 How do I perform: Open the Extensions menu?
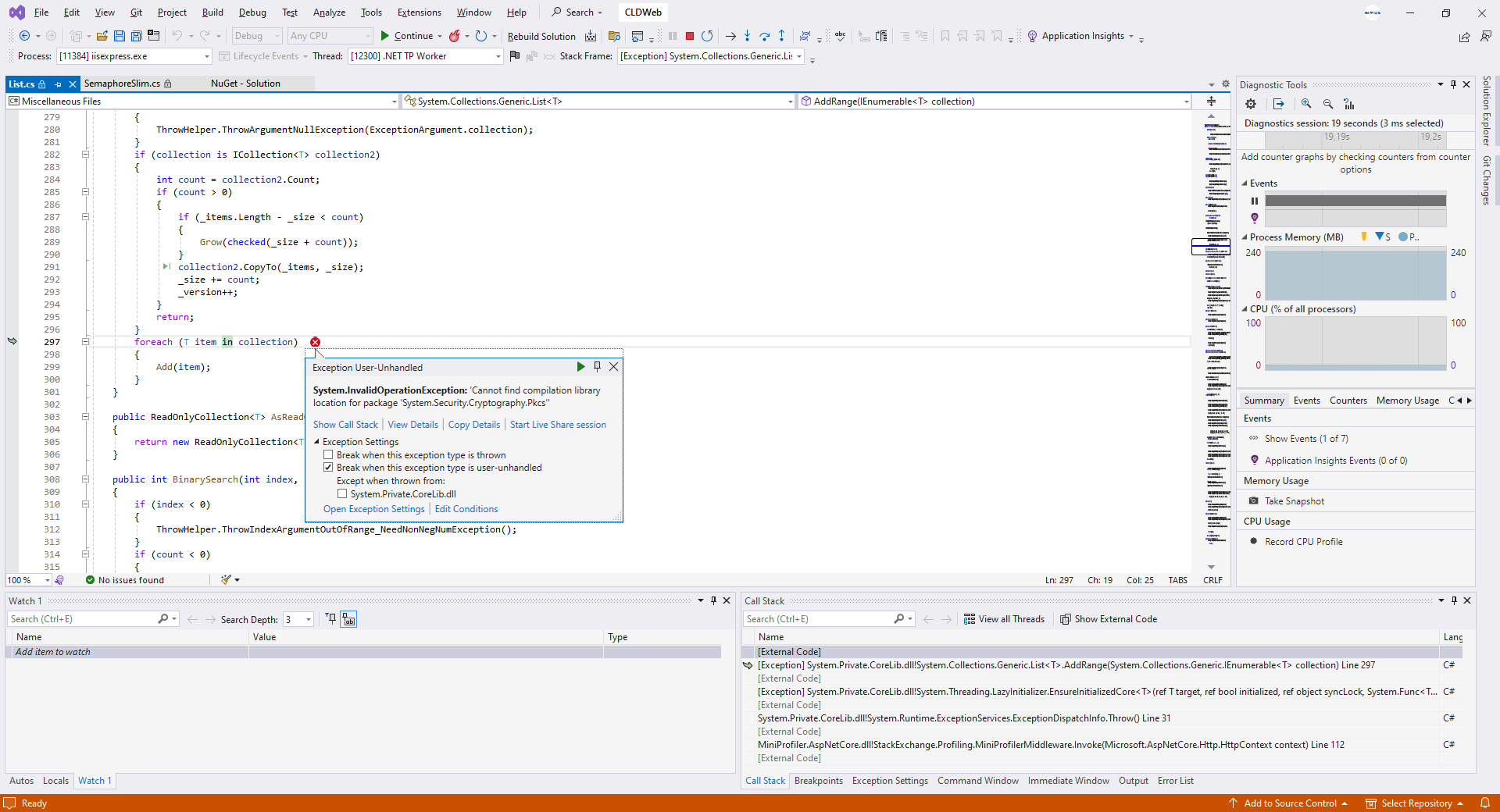coord(420,12)
